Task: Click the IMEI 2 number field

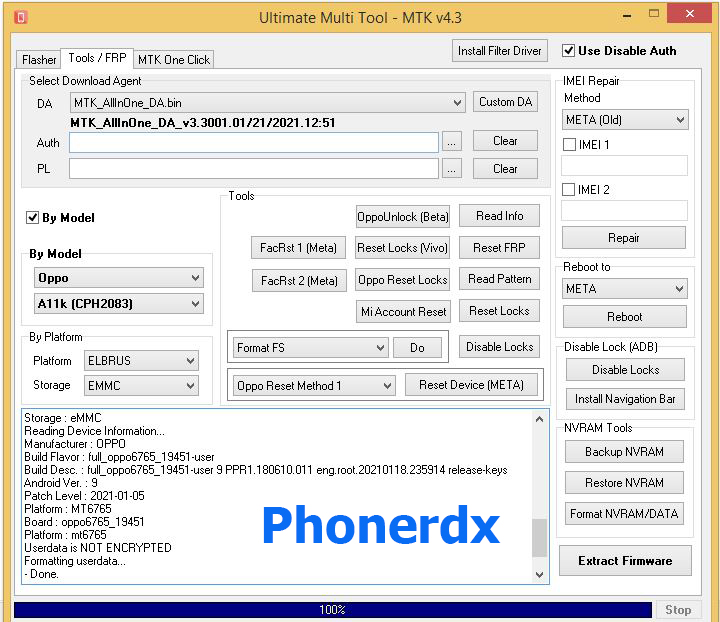Action: click(624, 211)
